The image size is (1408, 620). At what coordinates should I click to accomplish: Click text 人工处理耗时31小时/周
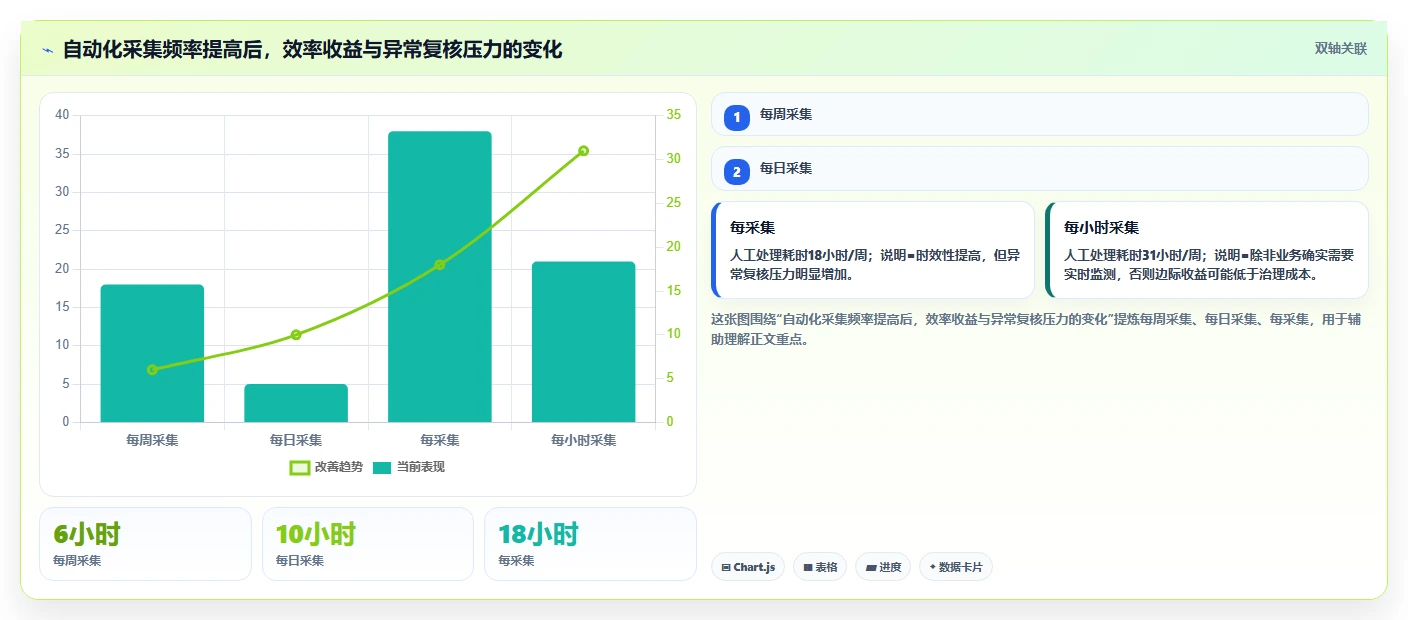pos(1132,255)
